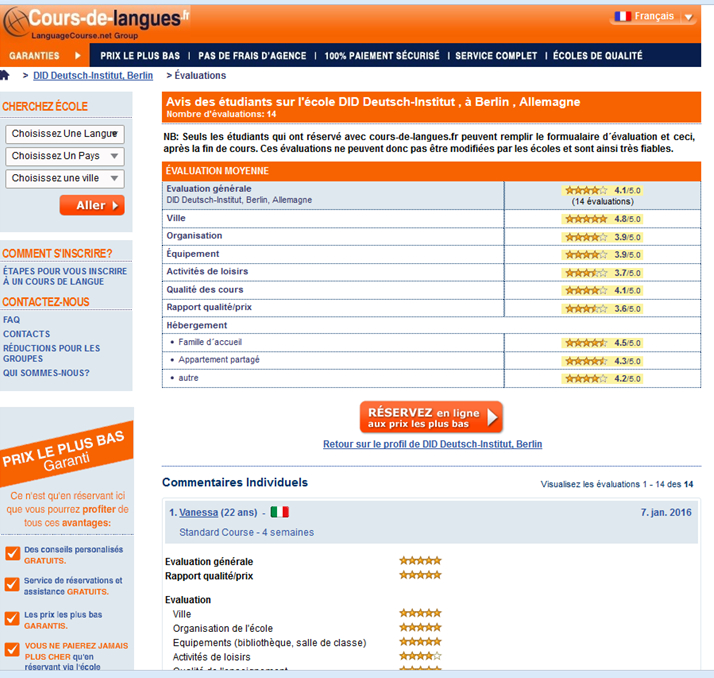Click Qualité des cours 4.1/5.0 stars
The image size is (714, 678).
[586, 291]
